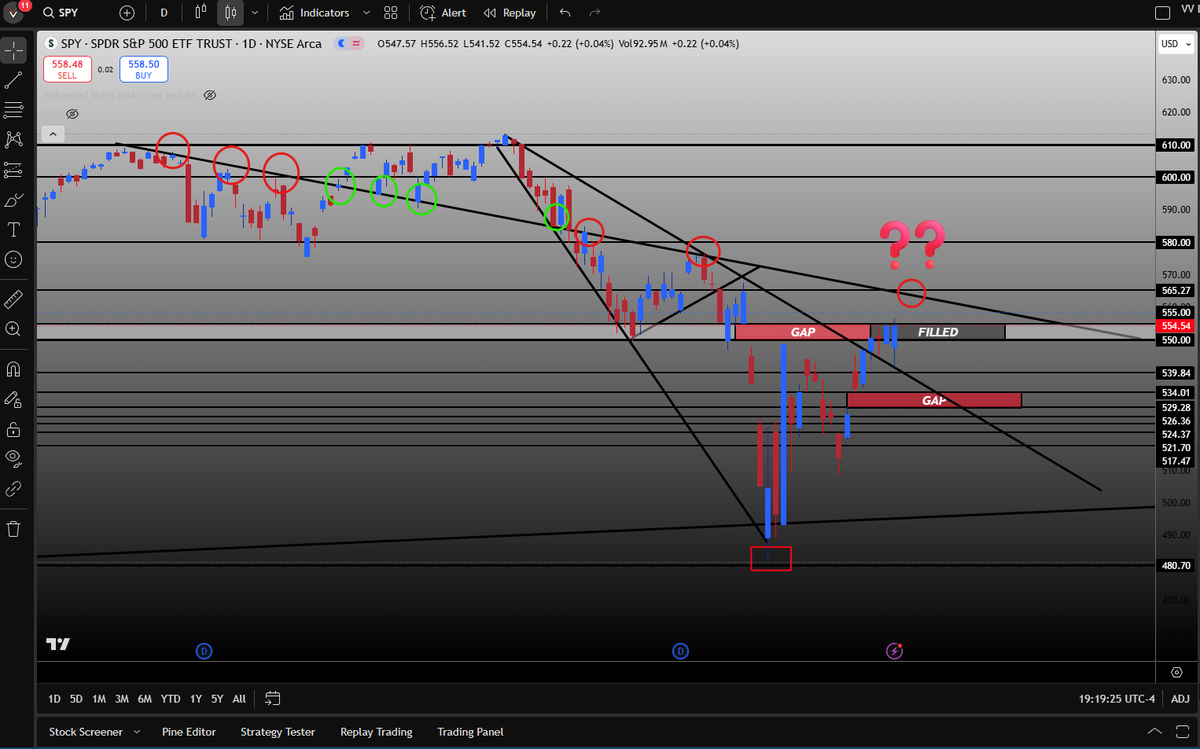This screenshot has width=1200, height=749.
Task: Select the 1D date range
Action: click(x=54, y=699)
